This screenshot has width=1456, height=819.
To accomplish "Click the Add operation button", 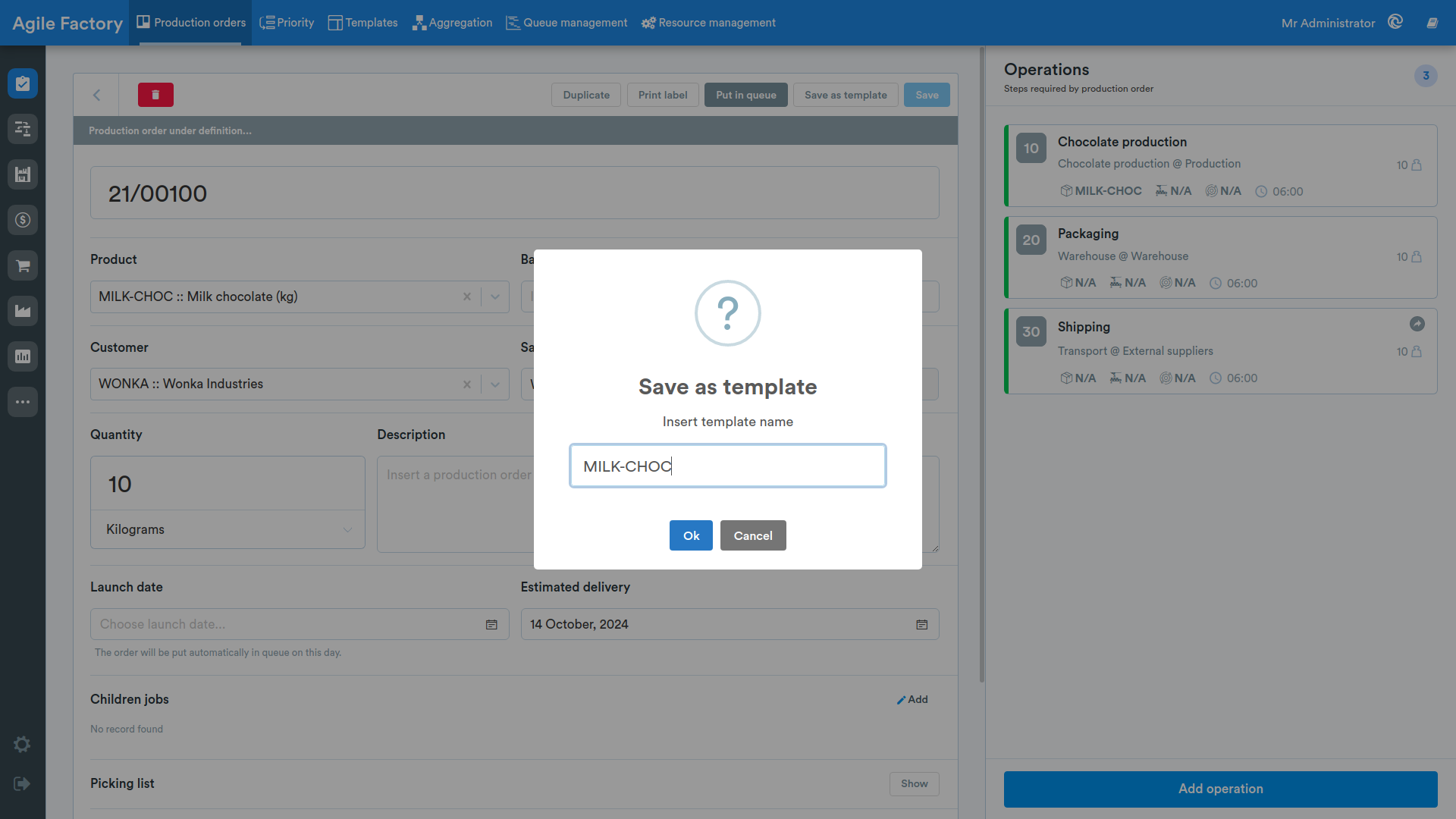I will (1221, 789).
